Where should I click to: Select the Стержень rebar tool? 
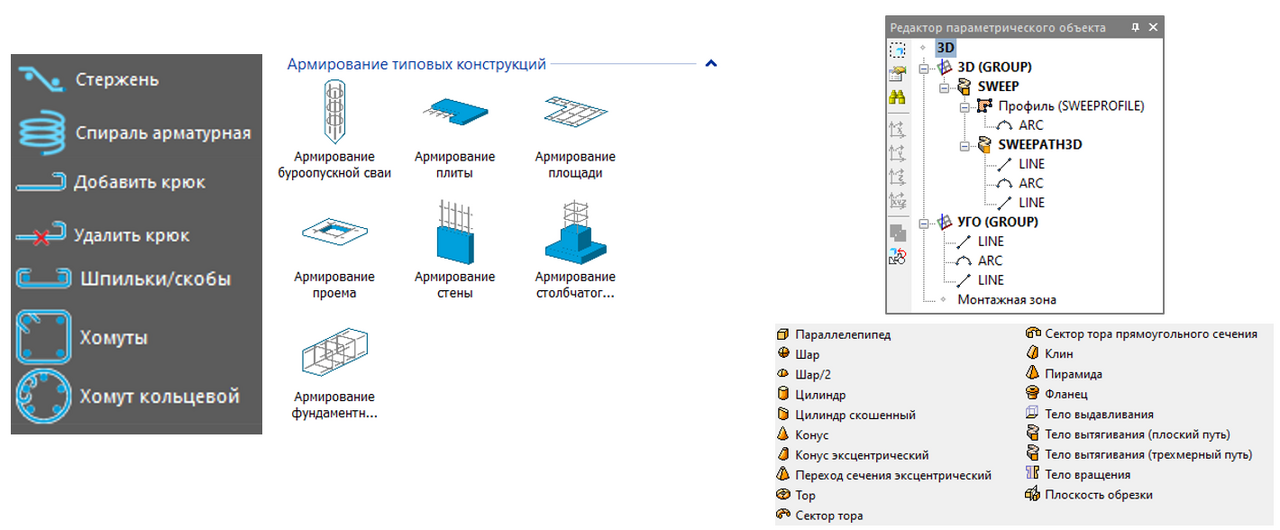click(87, 80)
